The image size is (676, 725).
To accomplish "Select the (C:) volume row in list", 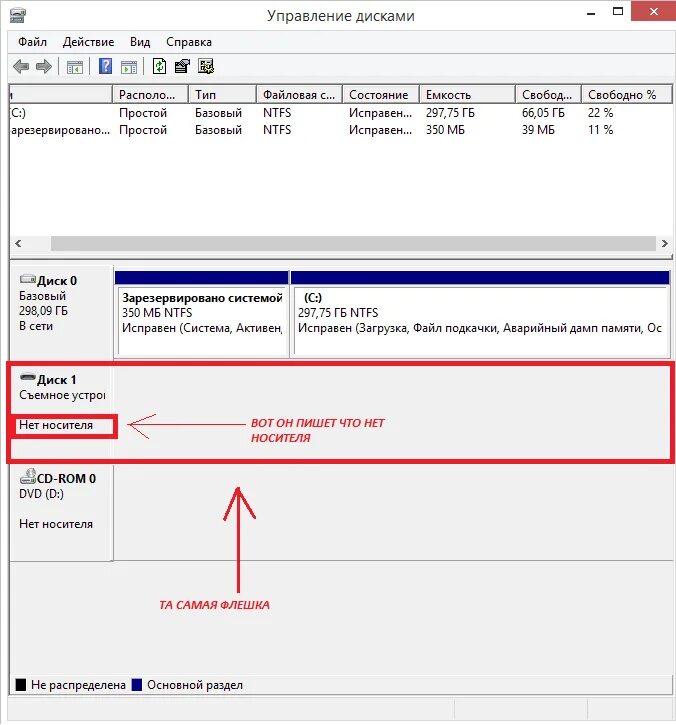I will pyautogui.click(x=341, y=113).
